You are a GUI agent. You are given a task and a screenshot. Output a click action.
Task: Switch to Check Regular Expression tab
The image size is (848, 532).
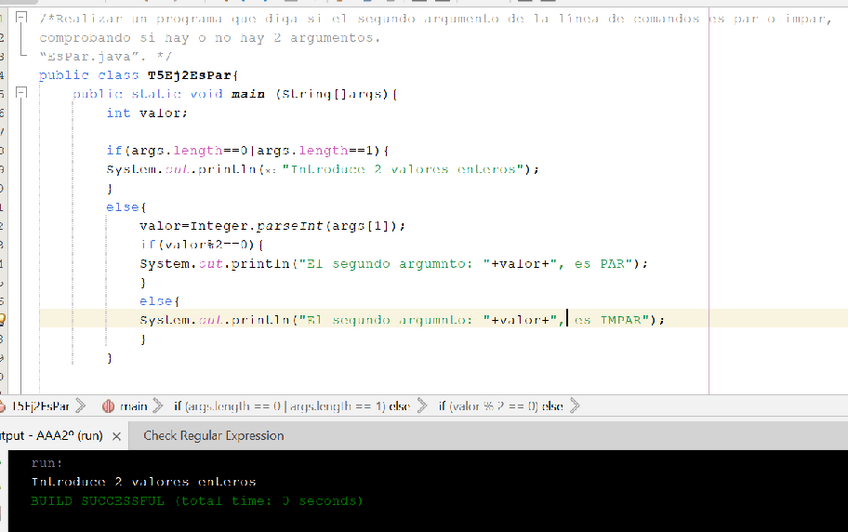pos(213,436)
